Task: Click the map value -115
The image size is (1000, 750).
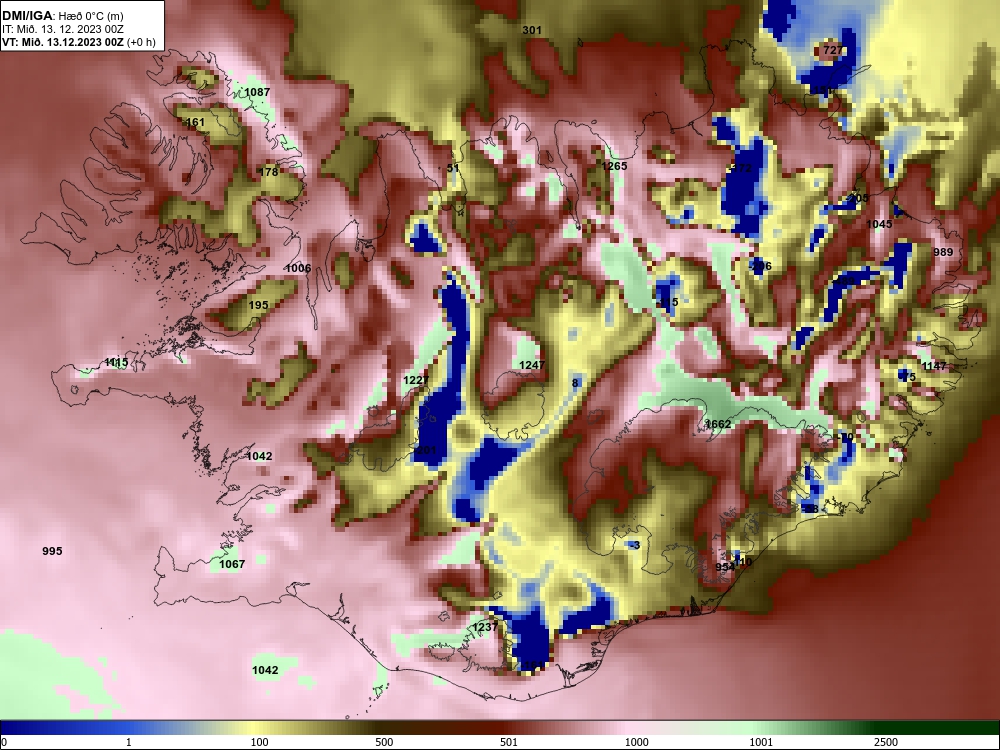Action: click(x=668, y=302)
